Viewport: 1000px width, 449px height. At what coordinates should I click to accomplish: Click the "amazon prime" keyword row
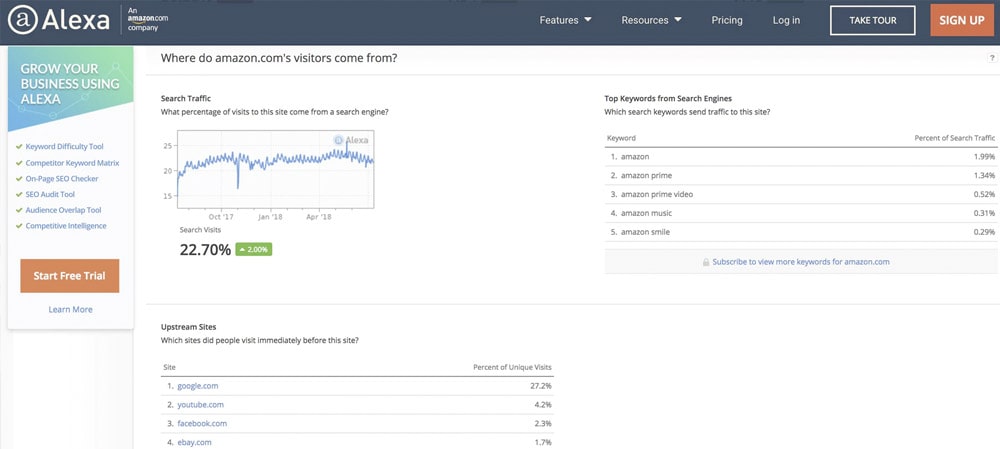tap(800, 175)
